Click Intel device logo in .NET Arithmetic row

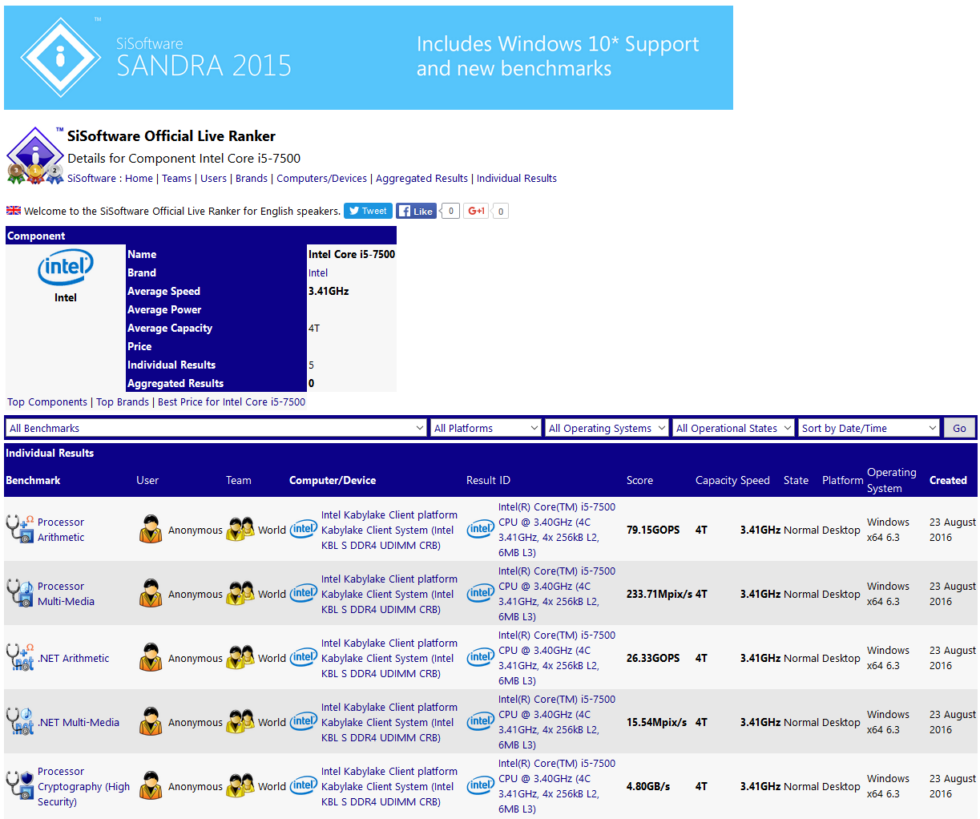[304, 657]
